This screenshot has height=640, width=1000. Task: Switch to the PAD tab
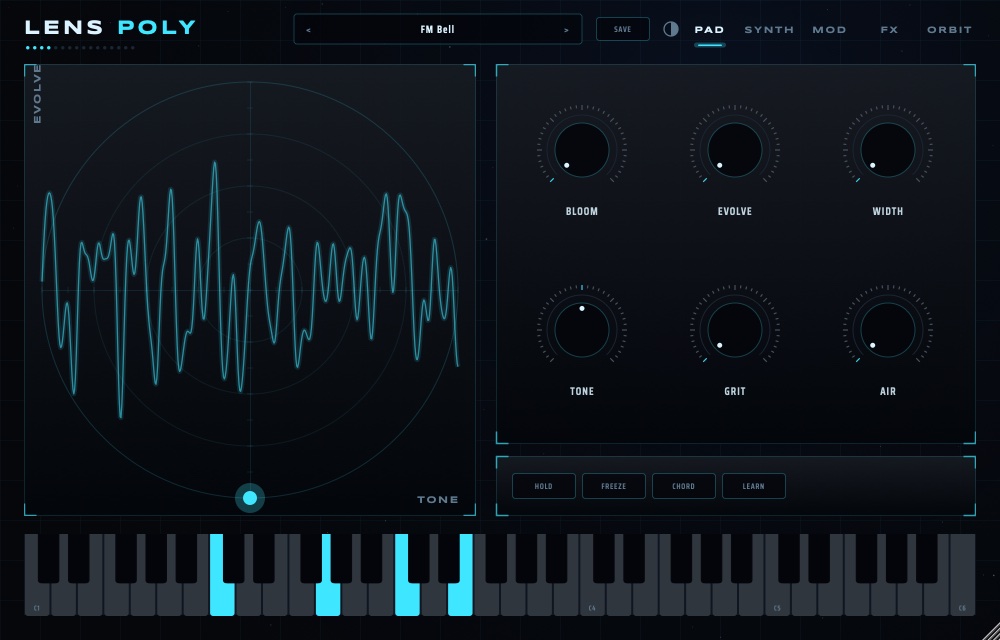709,30
